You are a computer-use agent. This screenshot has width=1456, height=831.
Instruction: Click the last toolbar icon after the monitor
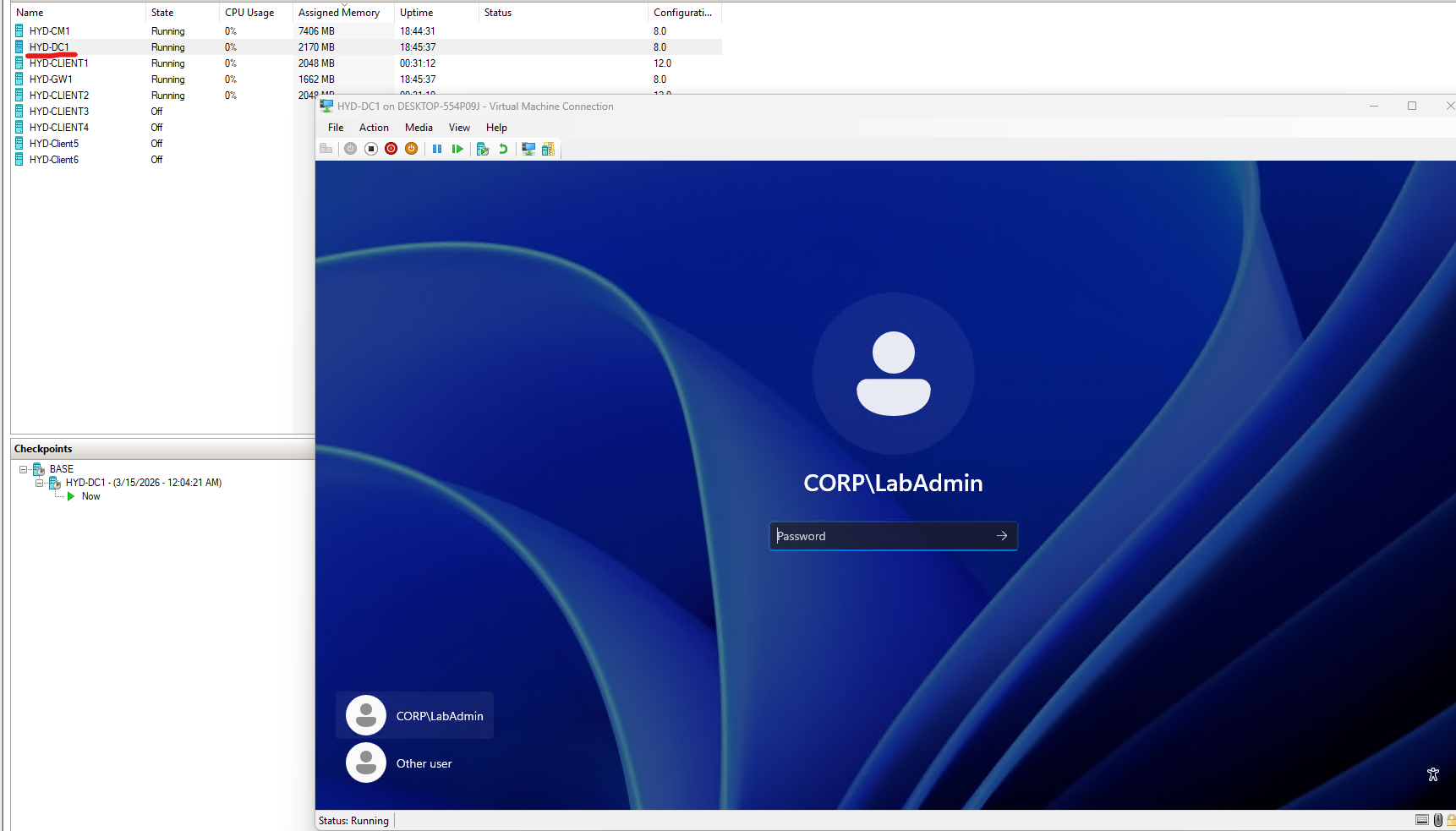coord(548,149)
